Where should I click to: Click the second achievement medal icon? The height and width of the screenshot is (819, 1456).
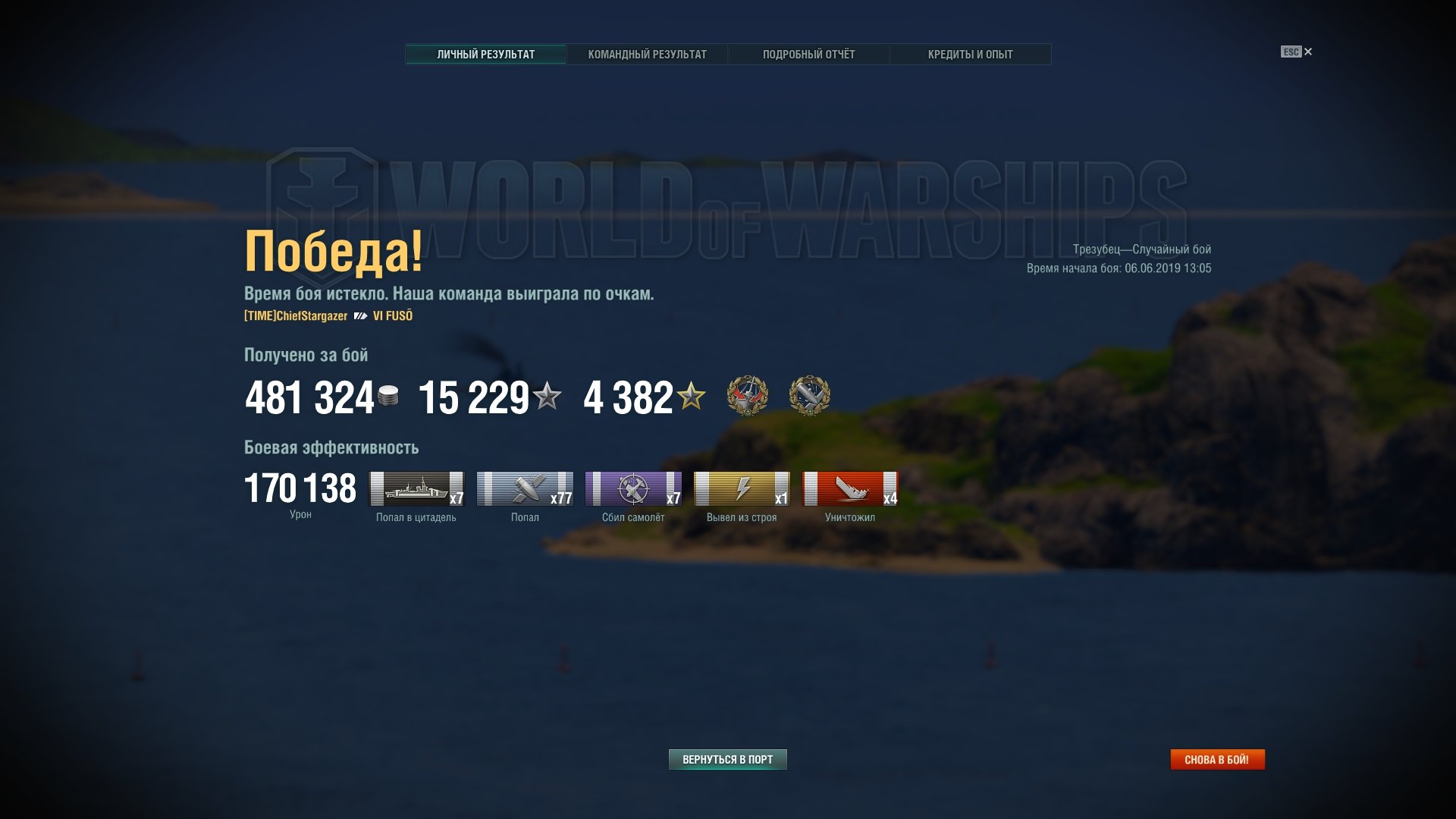coord(809,396)
